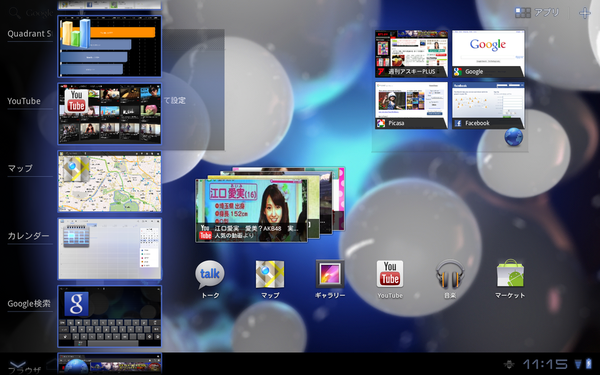Switch to the YouTube recent app thumbnail

pyautogui.click(x=109, y=114)
